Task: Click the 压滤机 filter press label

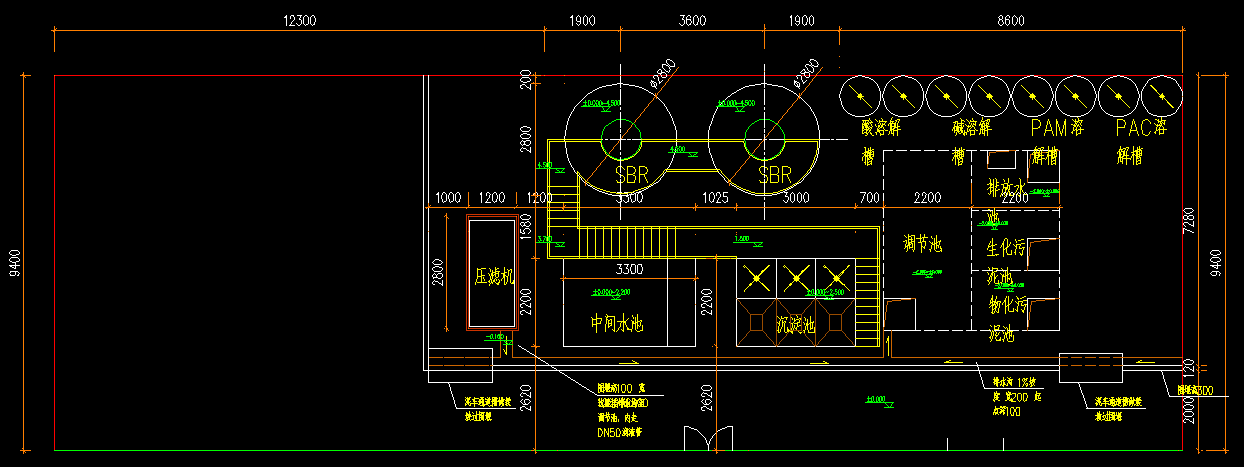Action: point(494,276)
